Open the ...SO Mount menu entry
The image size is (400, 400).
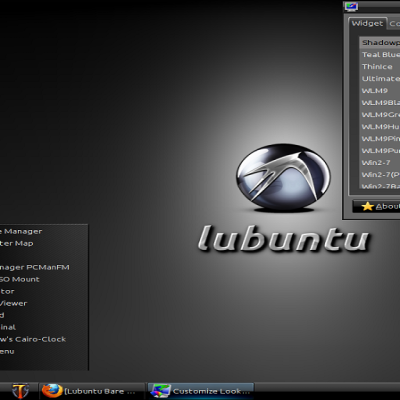[43, 279]
